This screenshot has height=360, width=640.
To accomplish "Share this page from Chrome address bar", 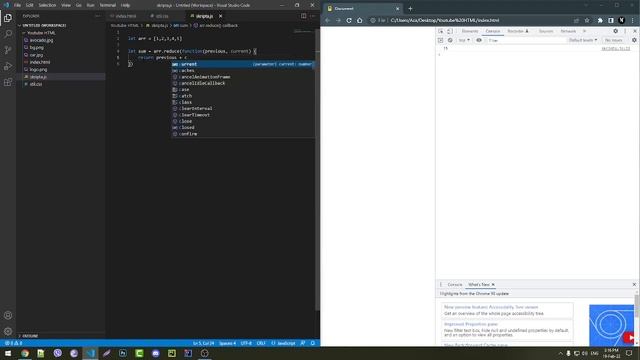I will pos(576,20).
